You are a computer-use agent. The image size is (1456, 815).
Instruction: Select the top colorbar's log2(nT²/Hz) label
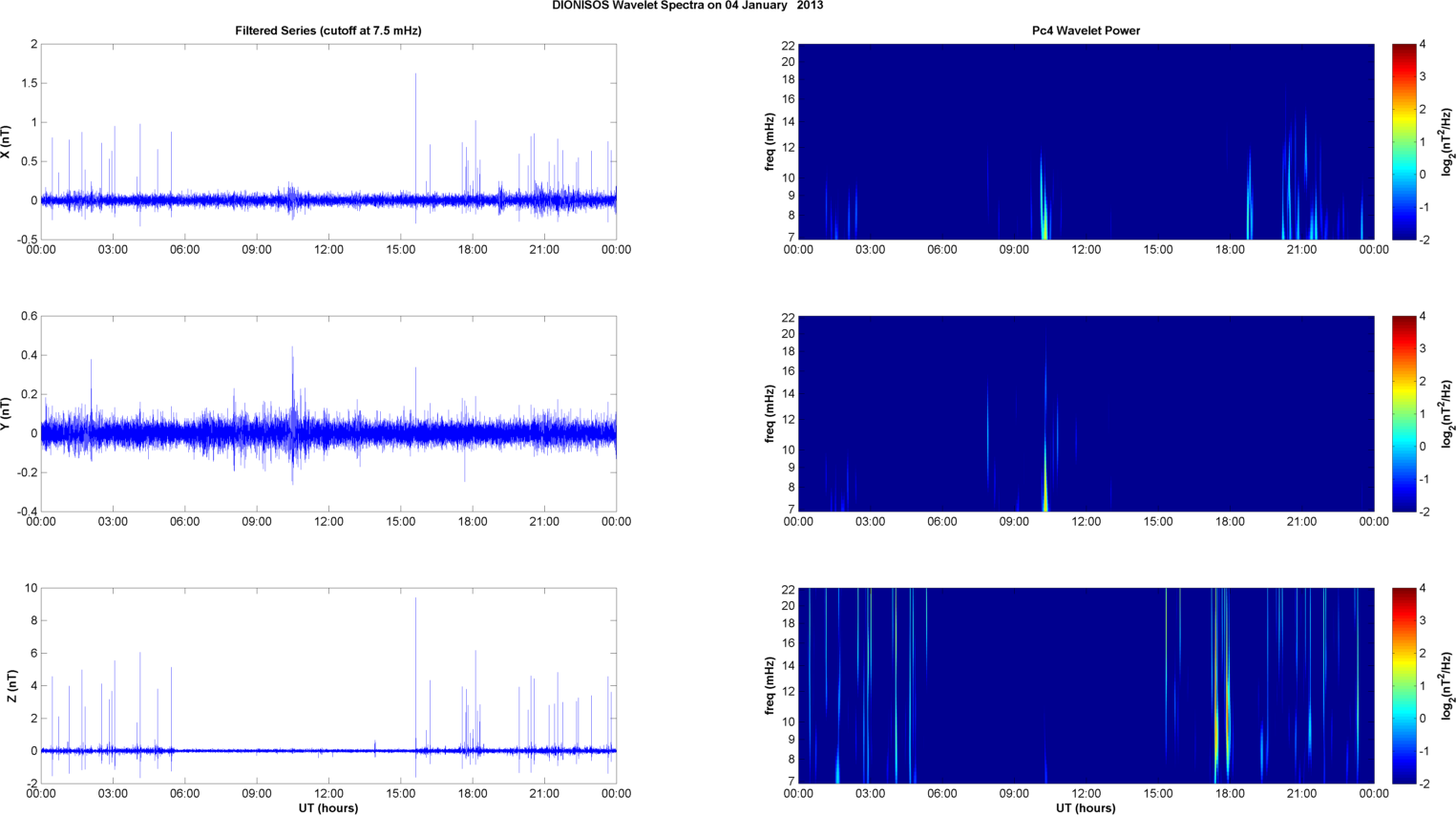tap(1447, 142)
